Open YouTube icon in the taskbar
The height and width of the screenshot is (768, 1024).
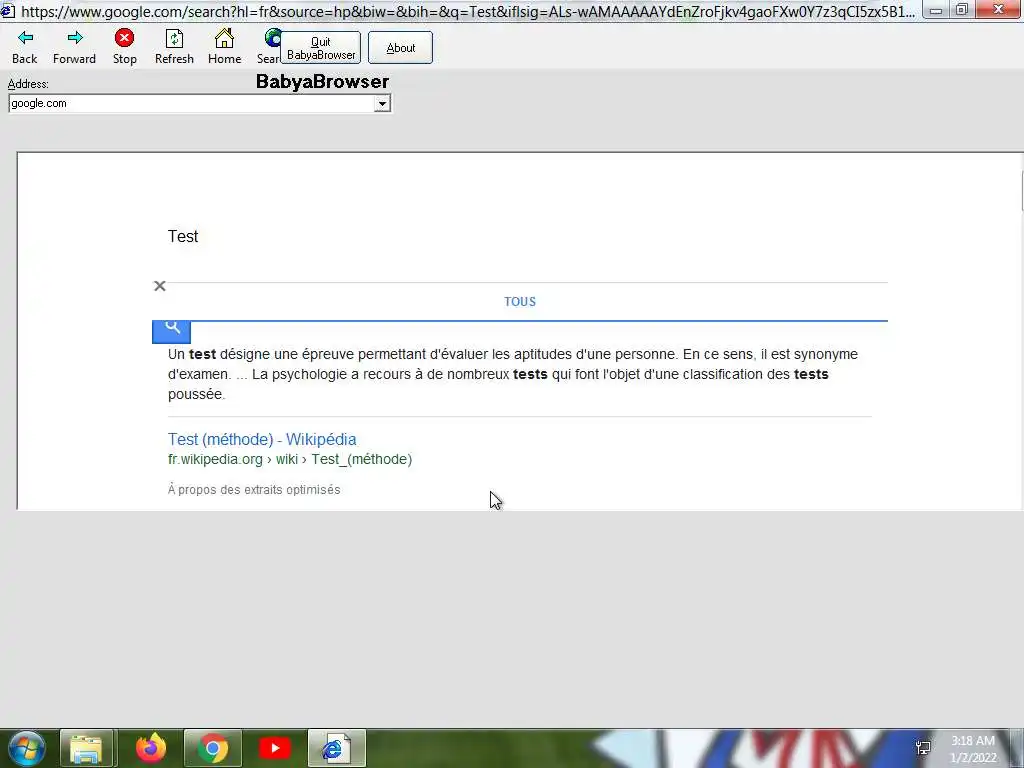(x=274, y=748)
